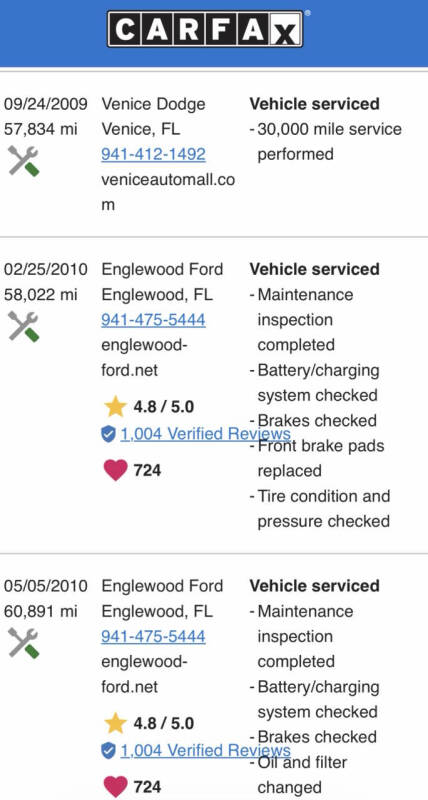Click Vehicle serviced heading for 09/24/2009
428x800 pixels.
pyautogui.click(x=314, y=104)
